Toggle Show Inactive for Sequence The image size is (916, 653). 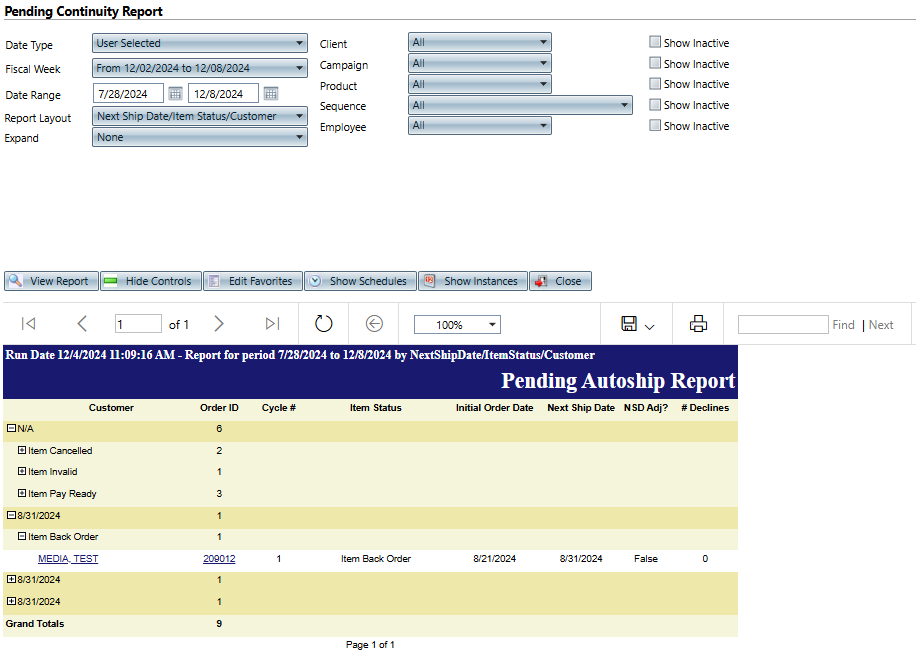[655, 105]
